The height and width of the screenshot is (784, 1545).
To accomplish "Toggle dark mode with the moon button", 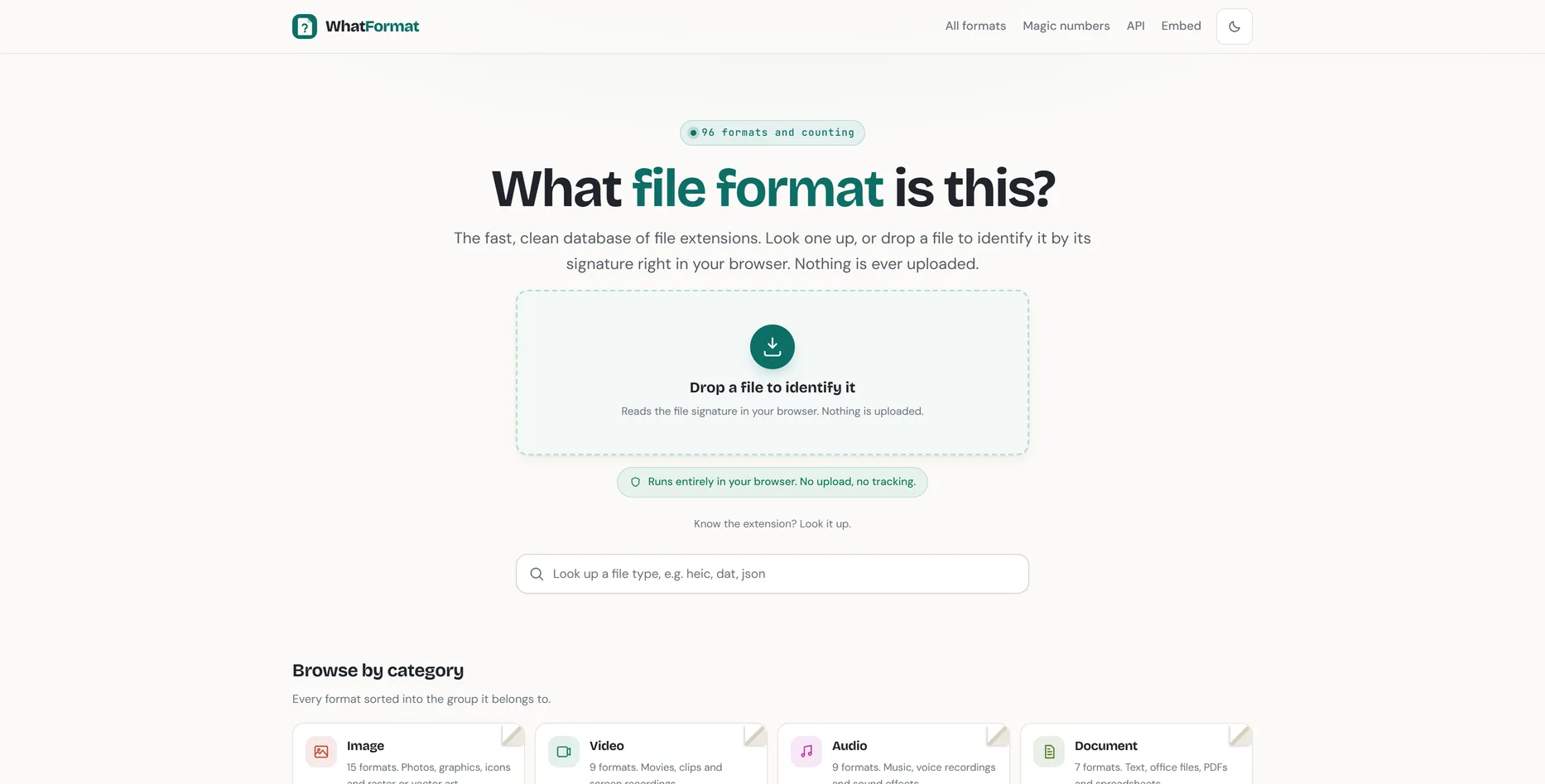I will [1234, 26].
